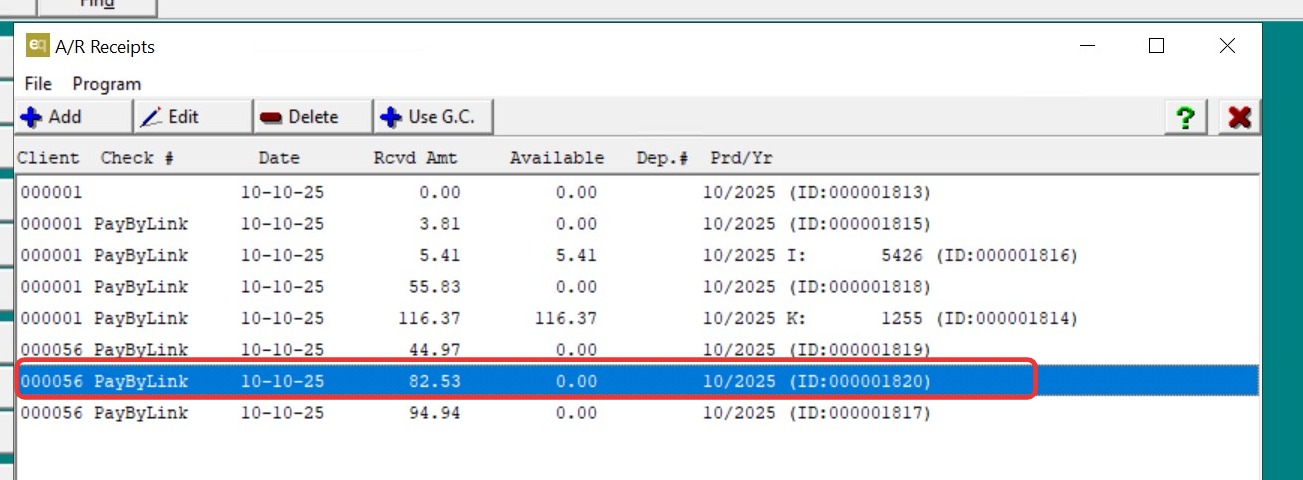Select receipt row ID:000001814
Viewport: 1303px width, 480px height.
click(x=638, y=319)
